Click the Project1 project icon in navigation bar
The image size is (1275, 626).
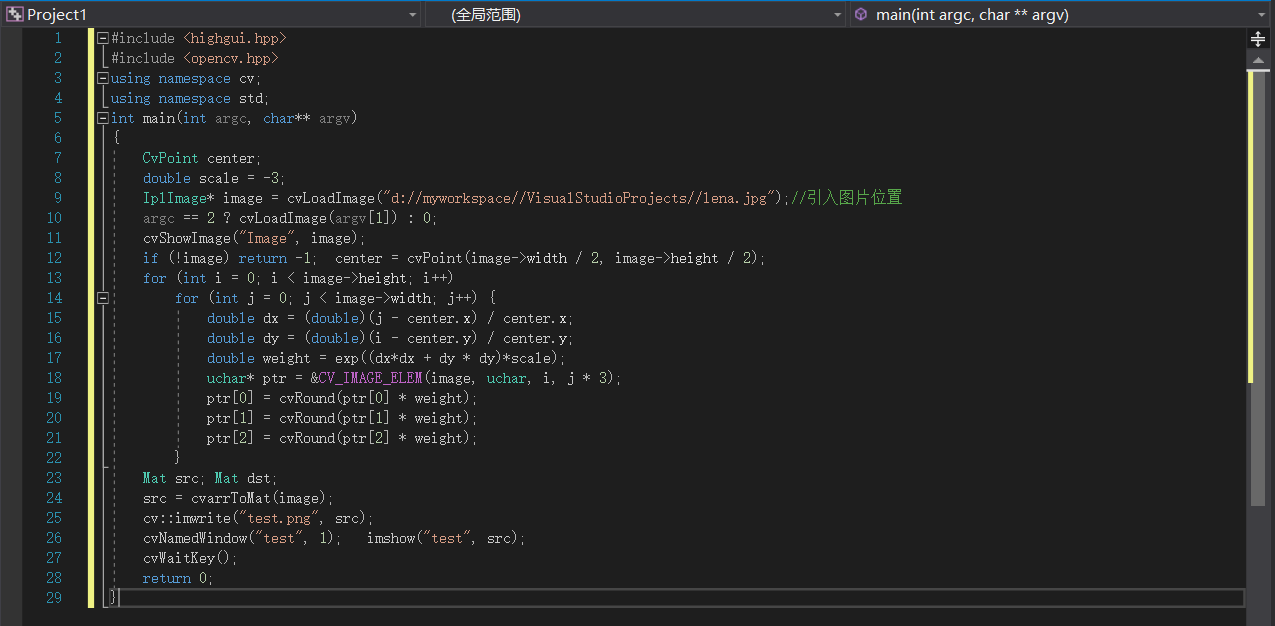pyautogui.click(x=14, y=14)
